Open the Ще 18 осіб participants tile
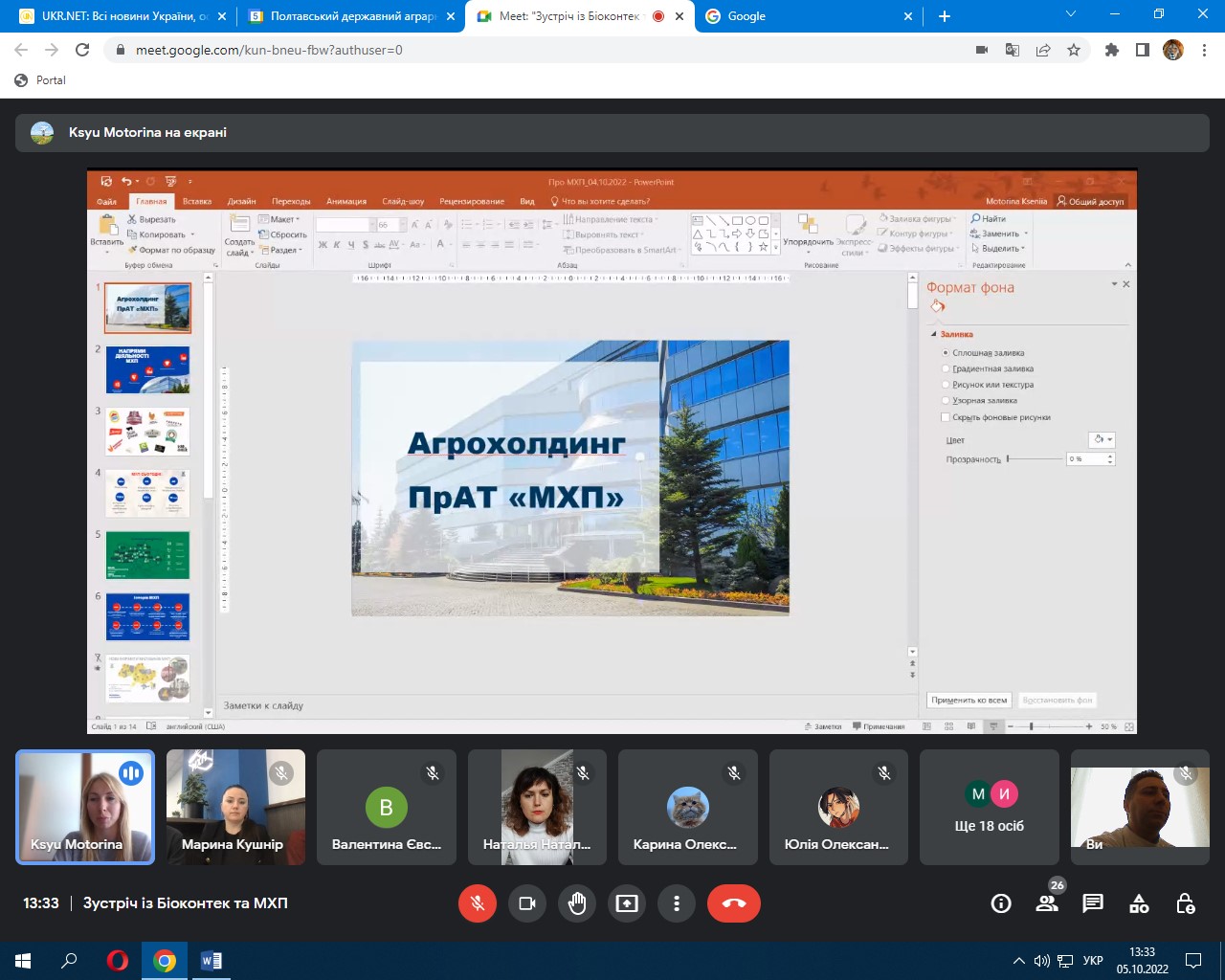The height and width of the screenshot is (980, 1225). pos(990,807)
